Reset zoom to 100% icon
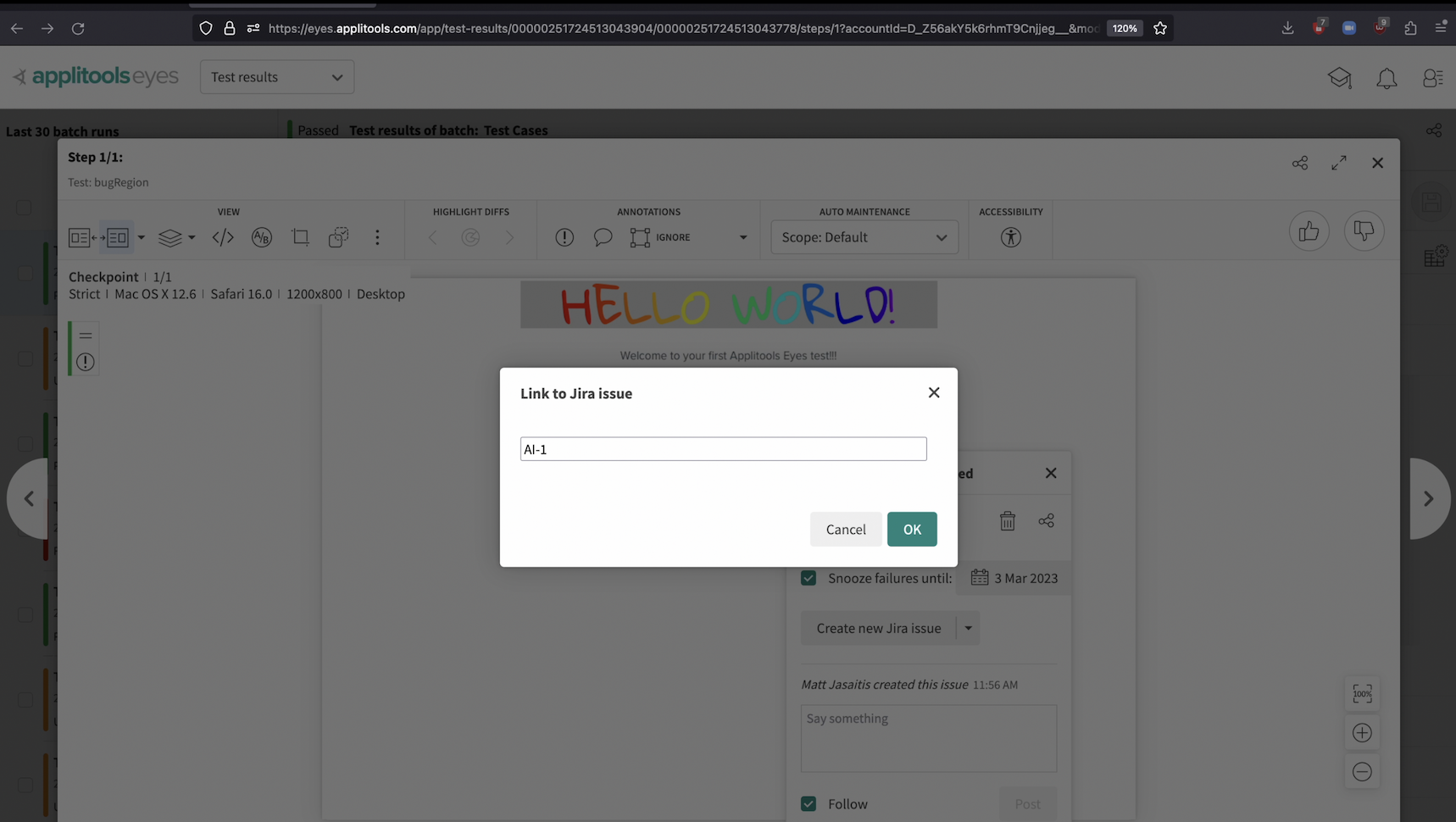Image resolution: width=1456 pixels, height=822 pixels. 1362,694
